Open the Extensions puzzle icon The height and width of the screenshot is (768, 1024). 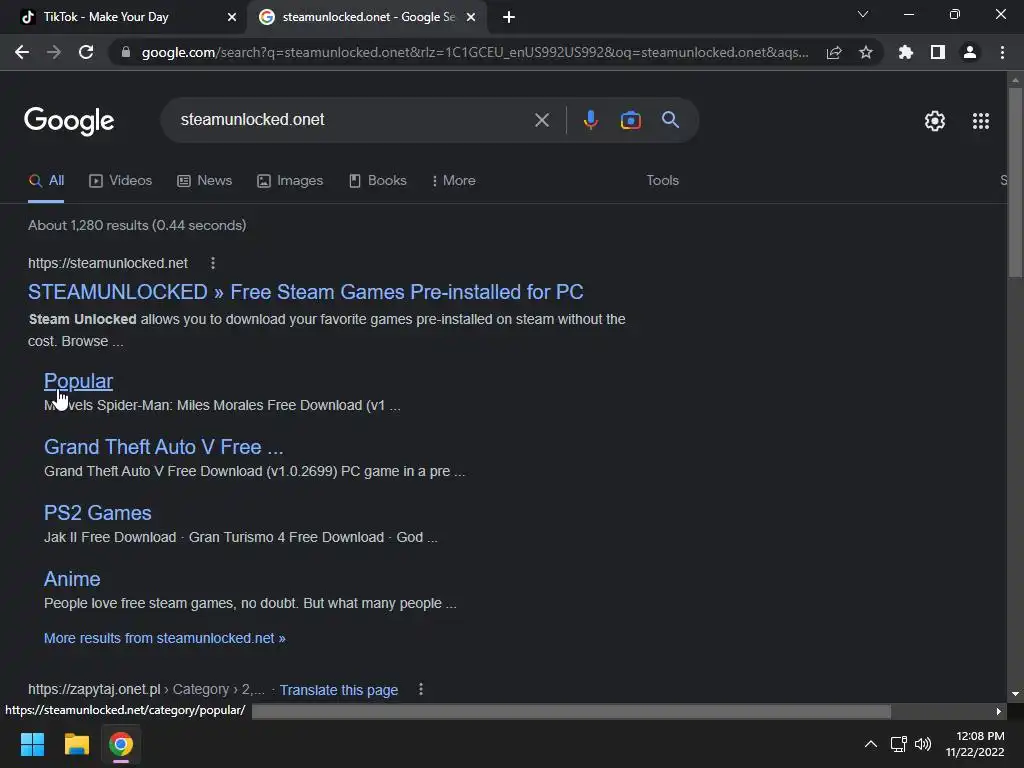[x=906, y=52]
